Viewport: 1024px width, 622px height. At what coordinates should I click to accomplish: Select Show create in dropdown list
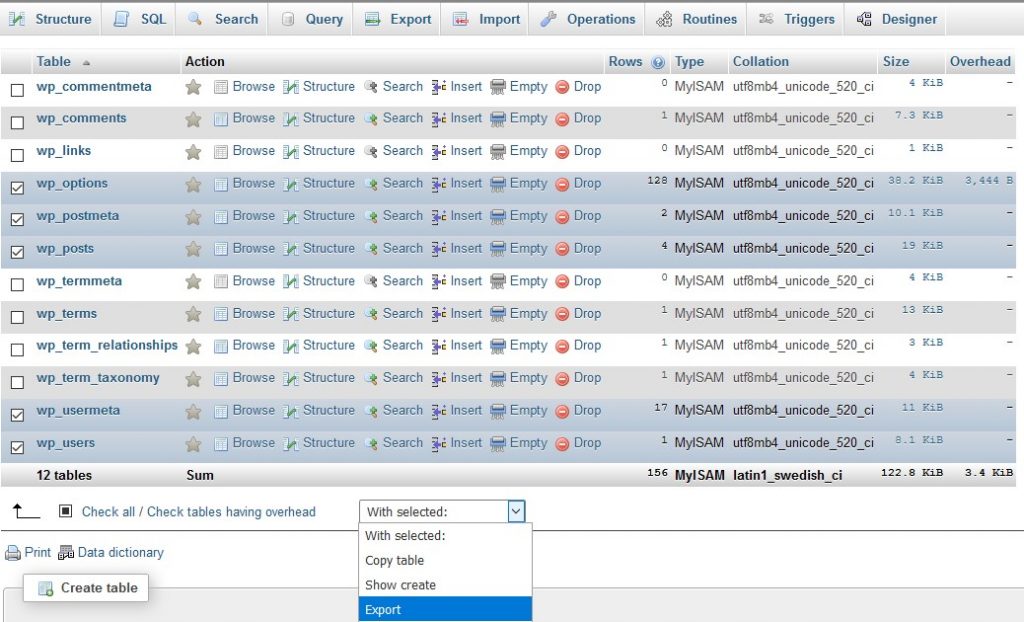click(400, 585)
